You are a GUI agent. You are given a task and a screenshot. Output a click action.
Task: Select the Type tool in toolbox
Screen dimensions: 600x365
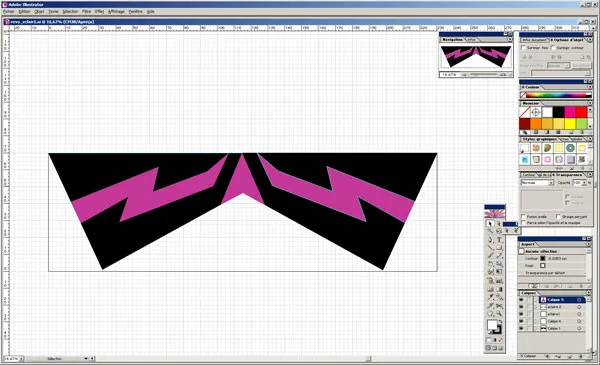click(x=499, y=240)
